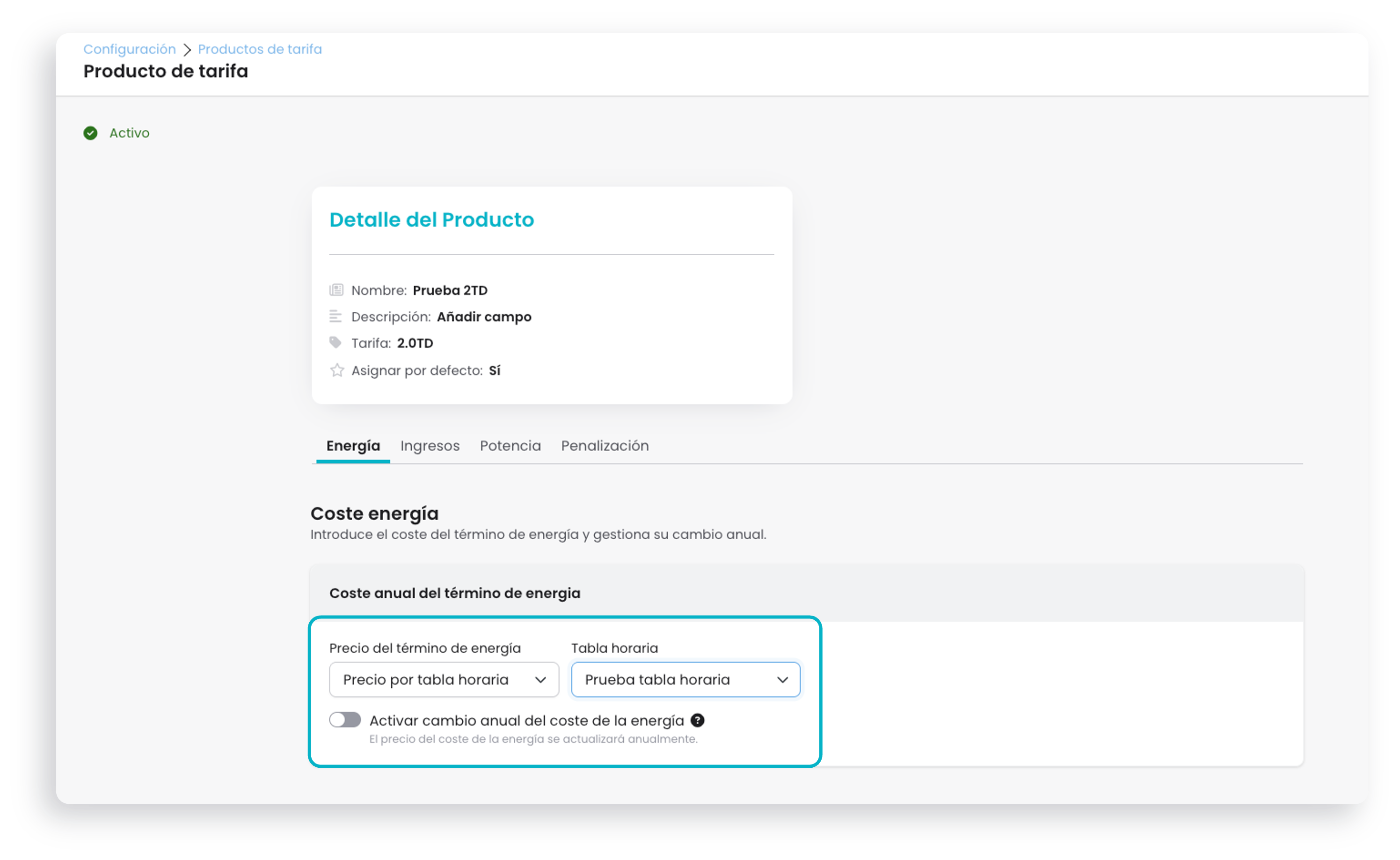
Task: Click the Tabla horaria field label
Action: [614, 648]
